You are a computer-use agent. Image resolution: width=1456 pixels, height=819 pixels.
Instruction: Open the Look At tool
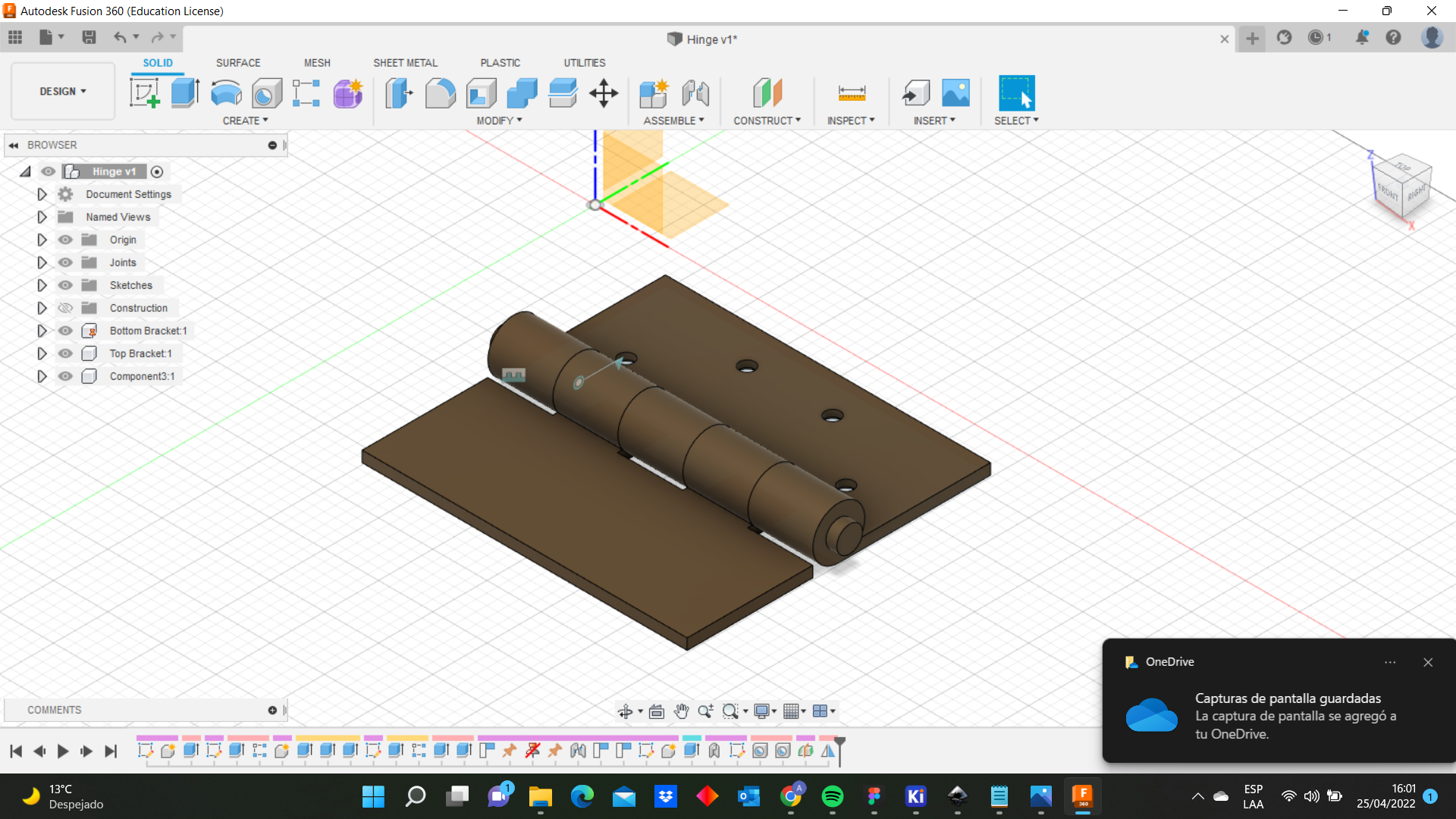657,711
